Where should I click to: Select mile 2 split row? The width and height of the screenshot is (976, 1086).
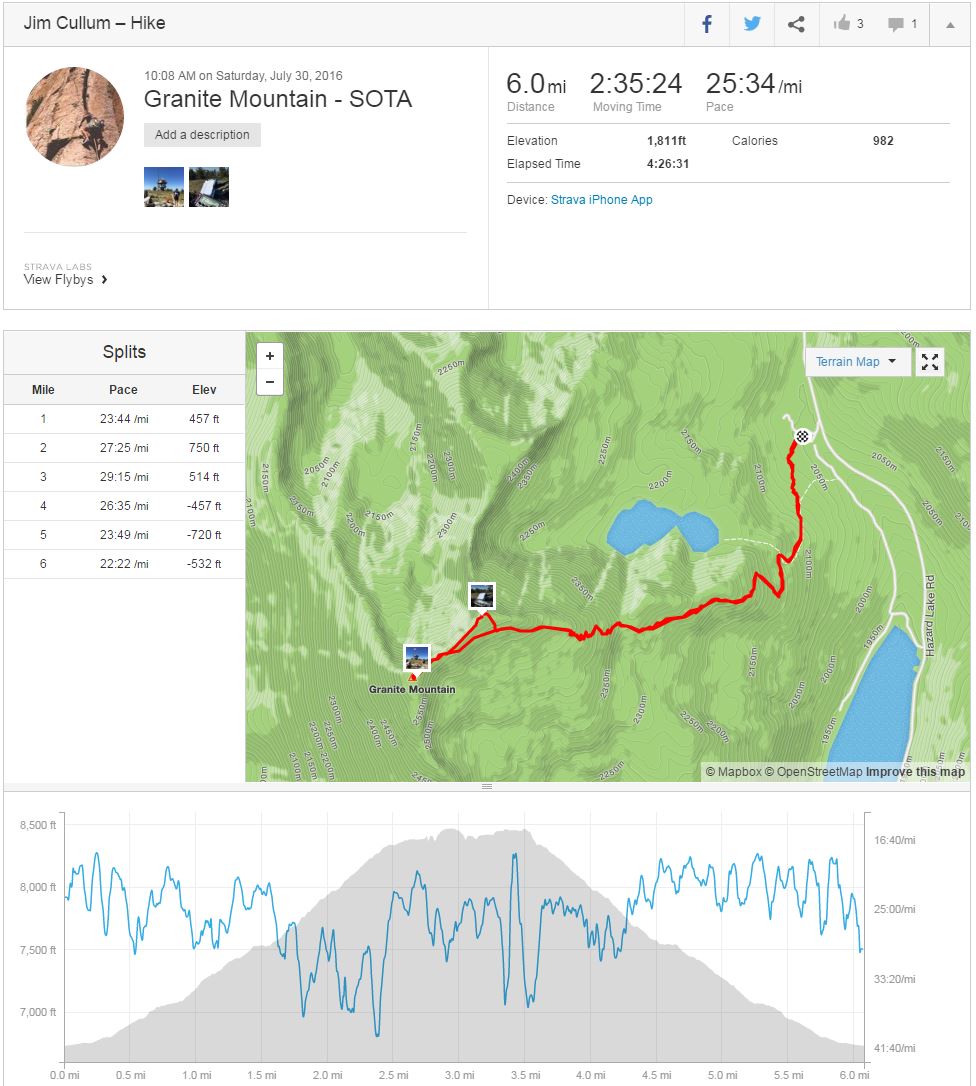tap(124, 447)
